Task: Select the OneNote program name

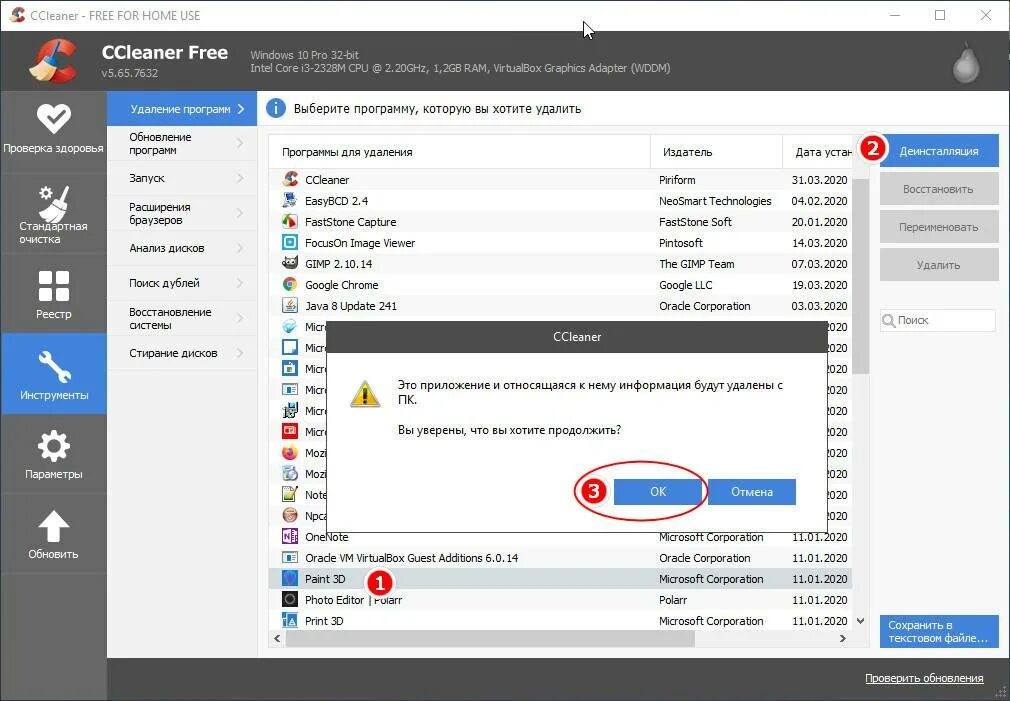Action: pos(327,537)
